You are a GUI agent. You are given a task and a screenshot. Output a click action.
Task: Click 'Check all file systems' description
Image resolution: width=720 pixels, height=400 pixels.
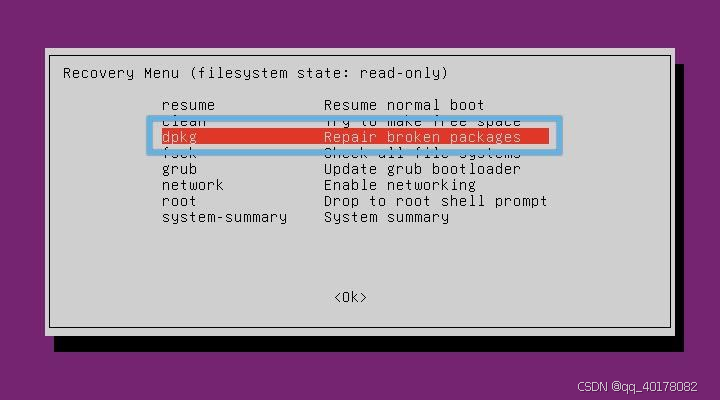pos(422,152)
